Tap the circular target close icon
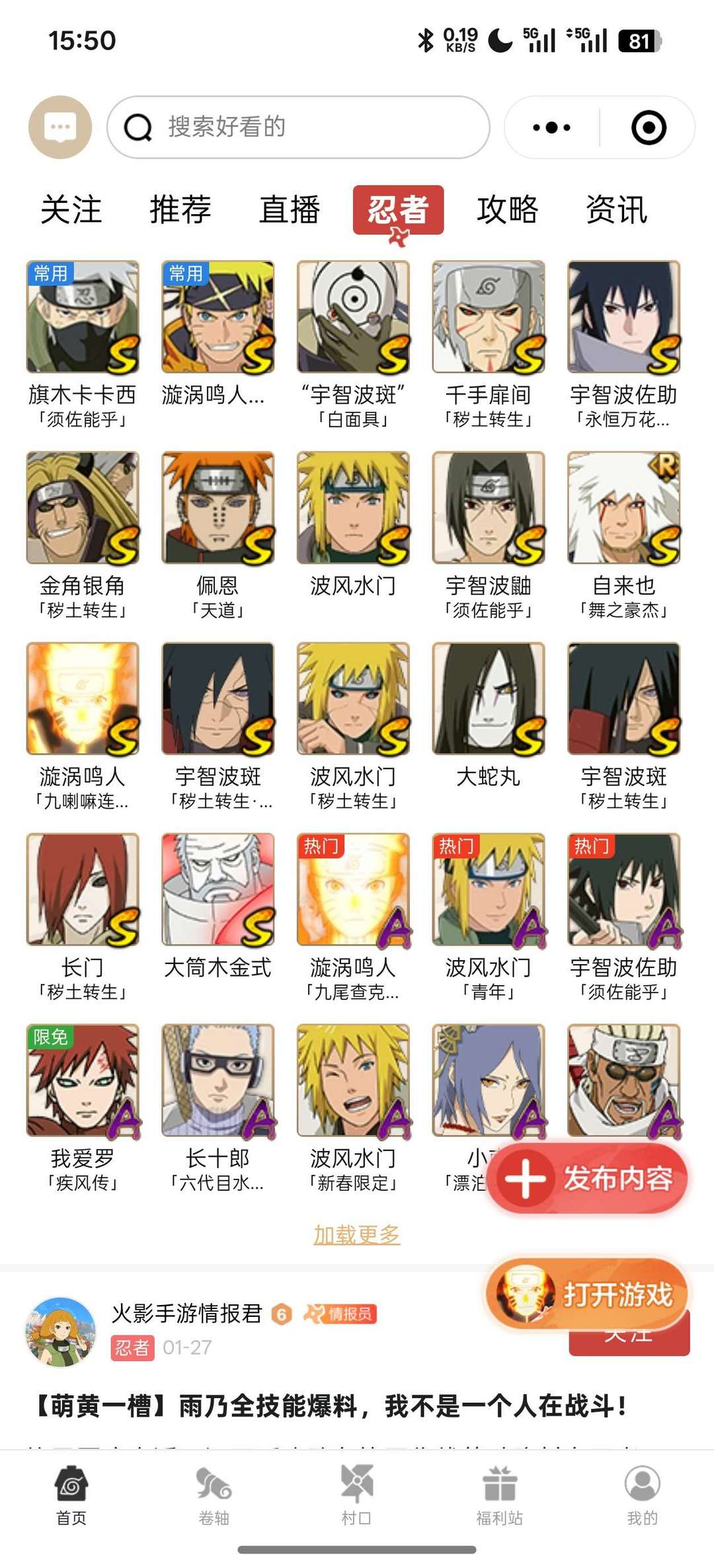Image resolution: width=714 pixels, height=1568 pixels. 649,128
